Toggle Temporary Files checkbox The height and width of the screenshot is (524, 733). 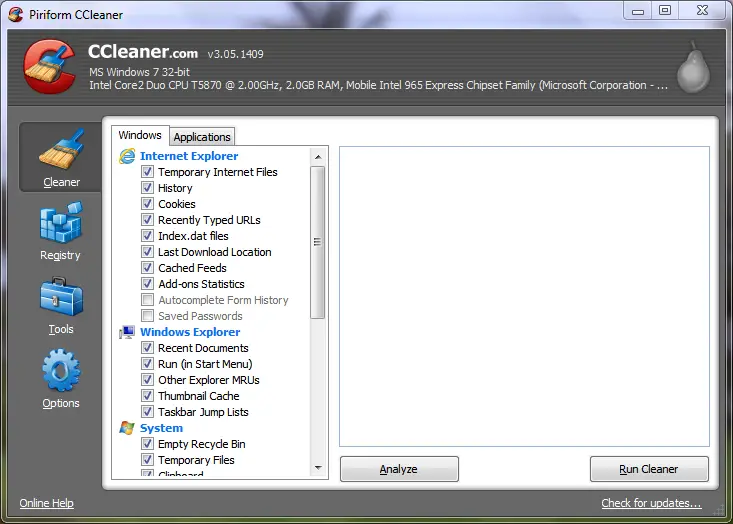[x=147, y=459]
